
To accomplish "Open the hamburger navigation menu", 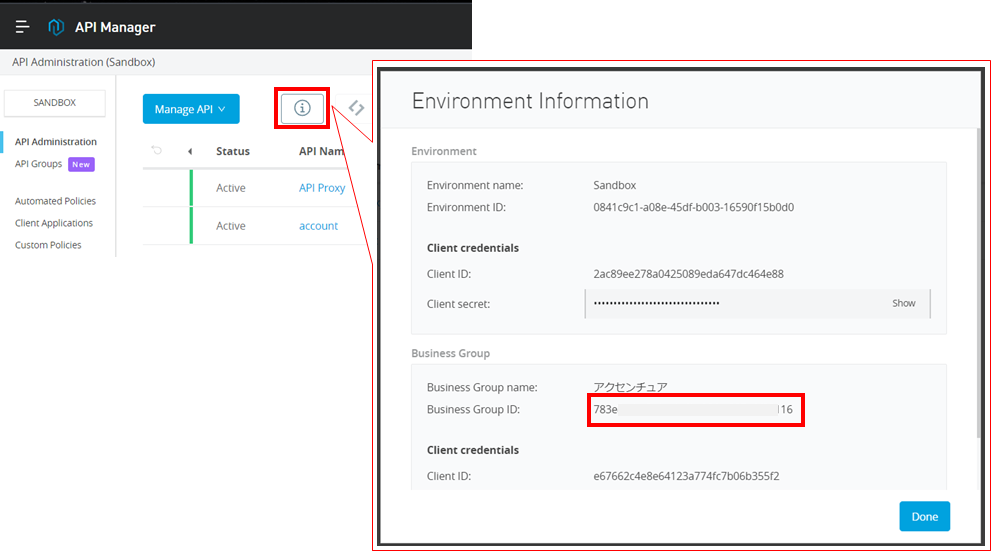I will click(22, 27).
